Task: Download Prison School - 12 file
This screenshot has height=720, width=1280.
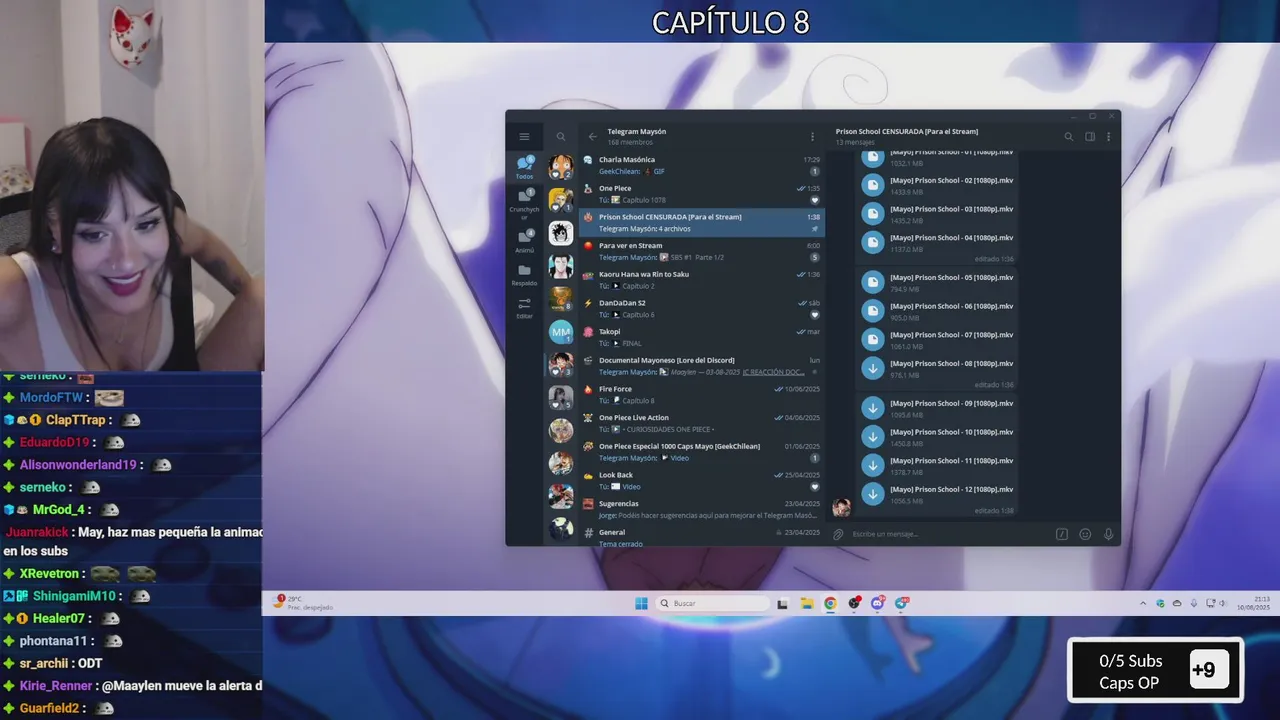Action: (873, 494)
